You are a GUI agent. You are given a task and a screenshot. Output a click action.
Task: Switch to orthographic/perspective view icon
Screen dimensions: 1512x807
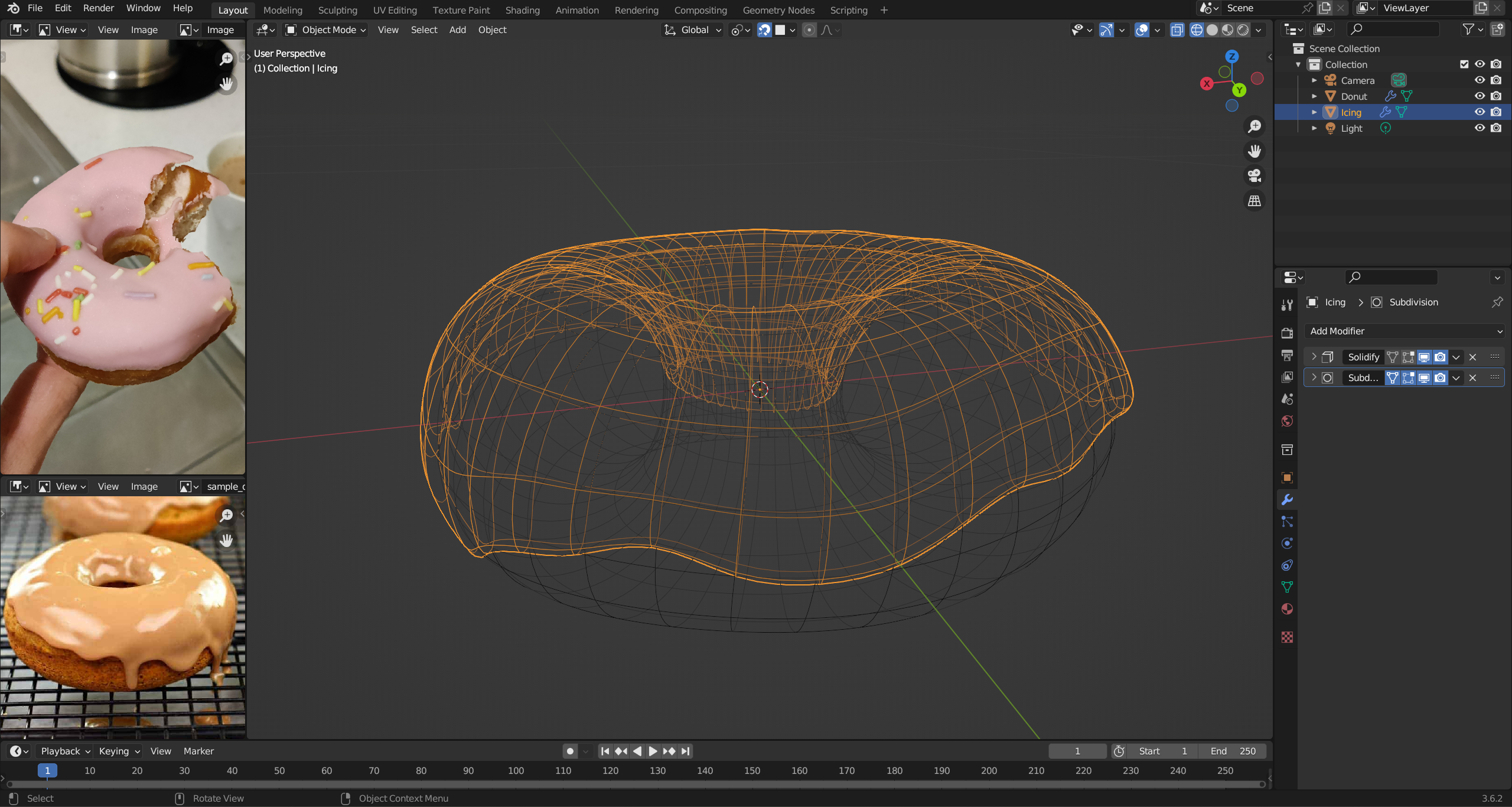point(1254,201)
